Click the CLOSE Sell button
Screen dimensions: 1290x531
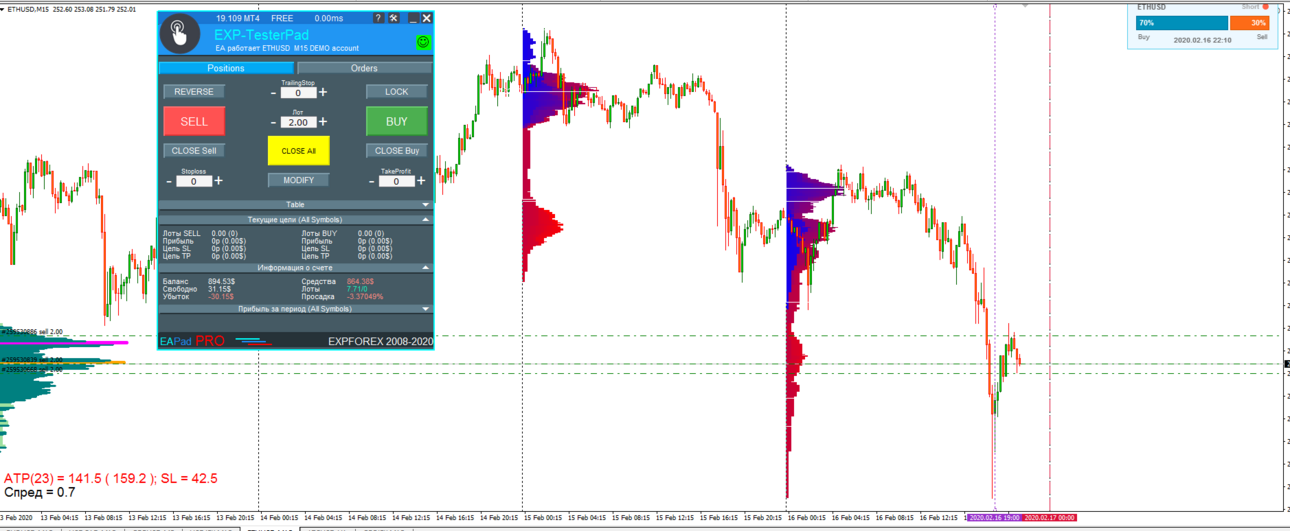[x=194, y=151]
